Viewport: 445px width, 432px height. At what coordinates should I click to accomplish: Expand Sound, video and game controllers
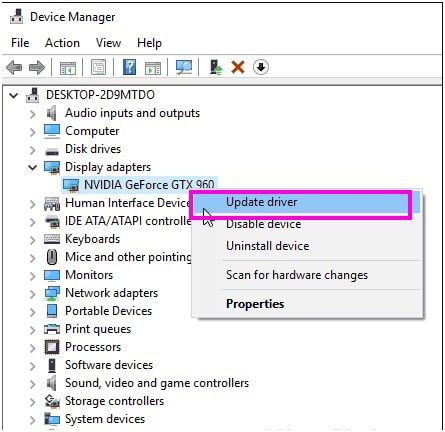(x=32, y=384)
